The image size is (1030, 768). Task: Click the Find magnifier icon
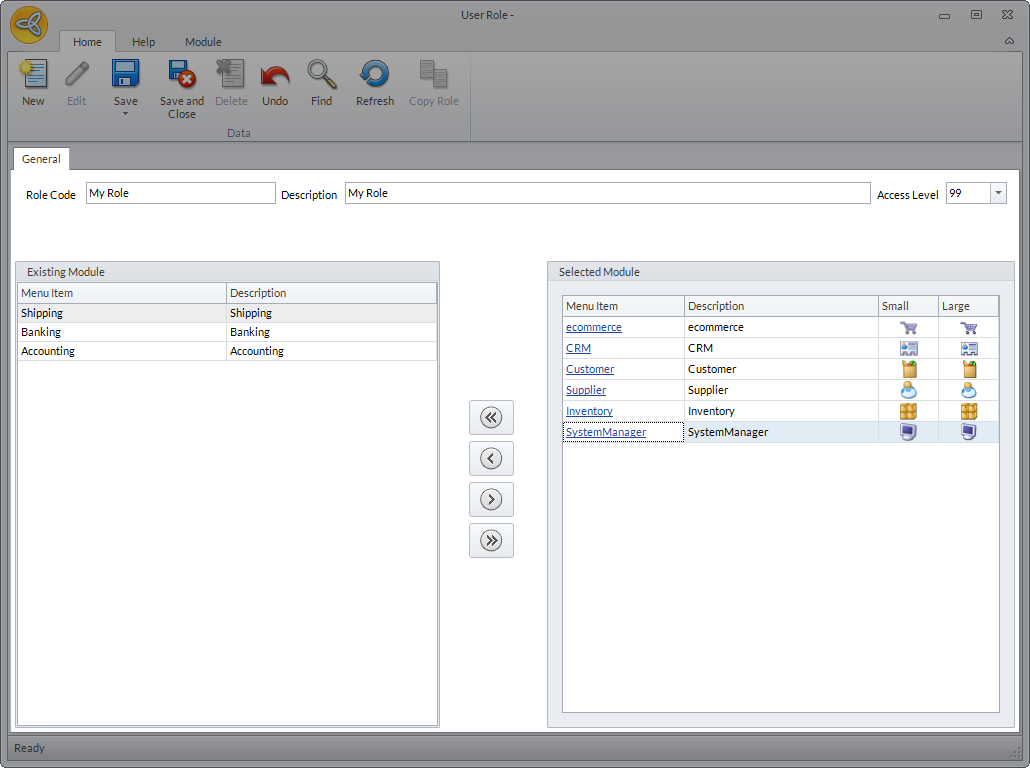[321, 76]
